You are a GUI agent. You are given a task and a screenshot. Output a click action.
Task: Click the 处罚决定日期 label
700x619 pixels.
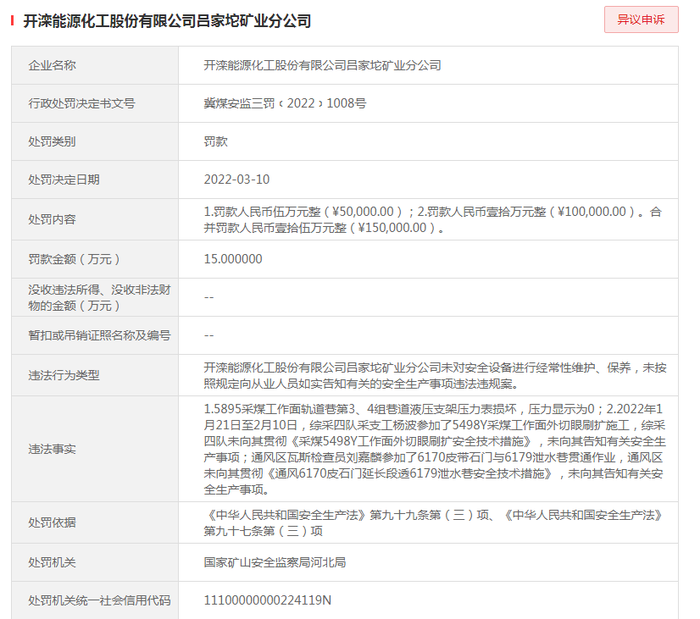click(64, 179)
